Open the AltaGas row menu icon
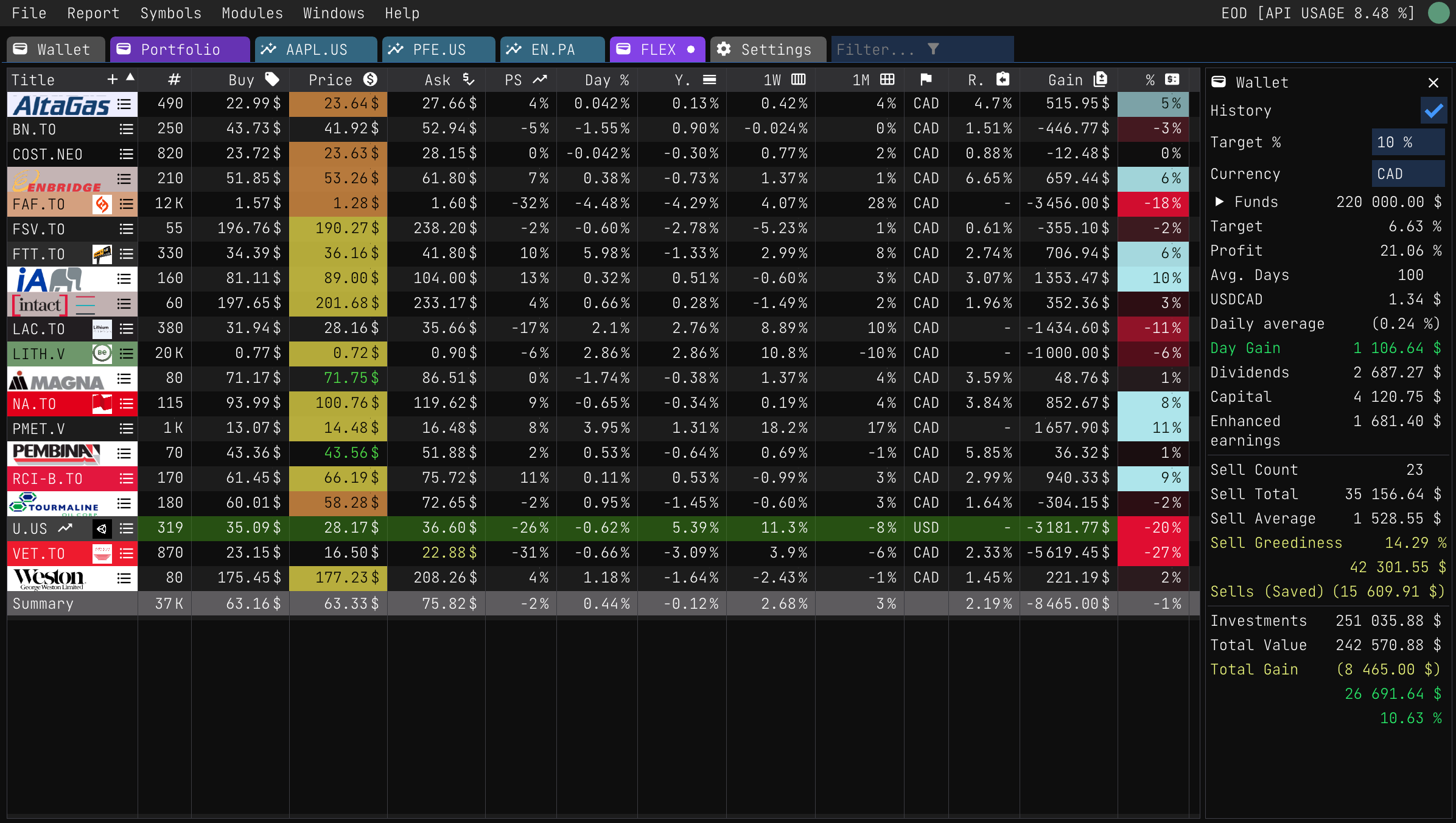Image resolution: width=1456 pixels, height=823 pixels. click(125, 104)
